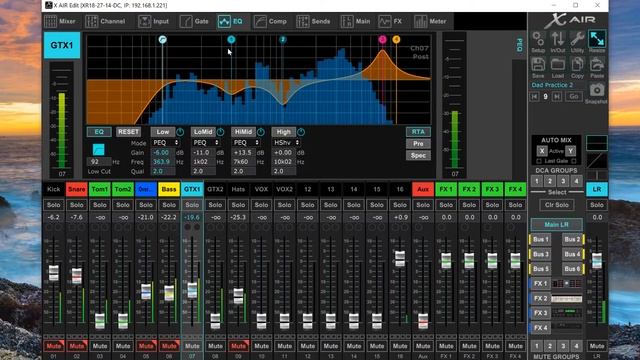Toggle the High band power icon
This screenshot has height=360, width=640.
coord(301,132)
